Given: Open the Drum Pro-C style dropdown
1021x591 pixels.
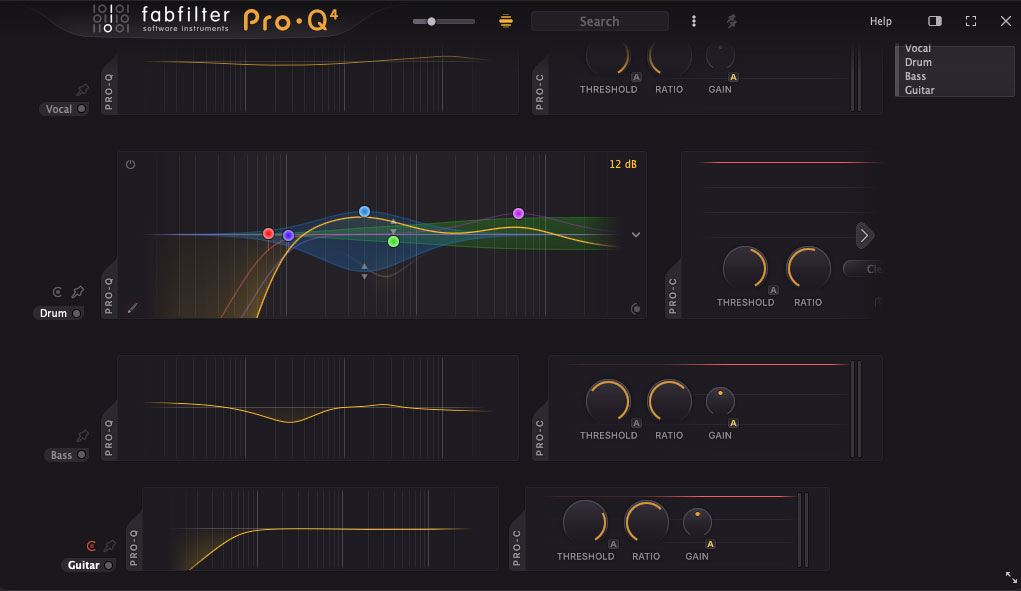Looking at the screenshot, I should (862, 269).
